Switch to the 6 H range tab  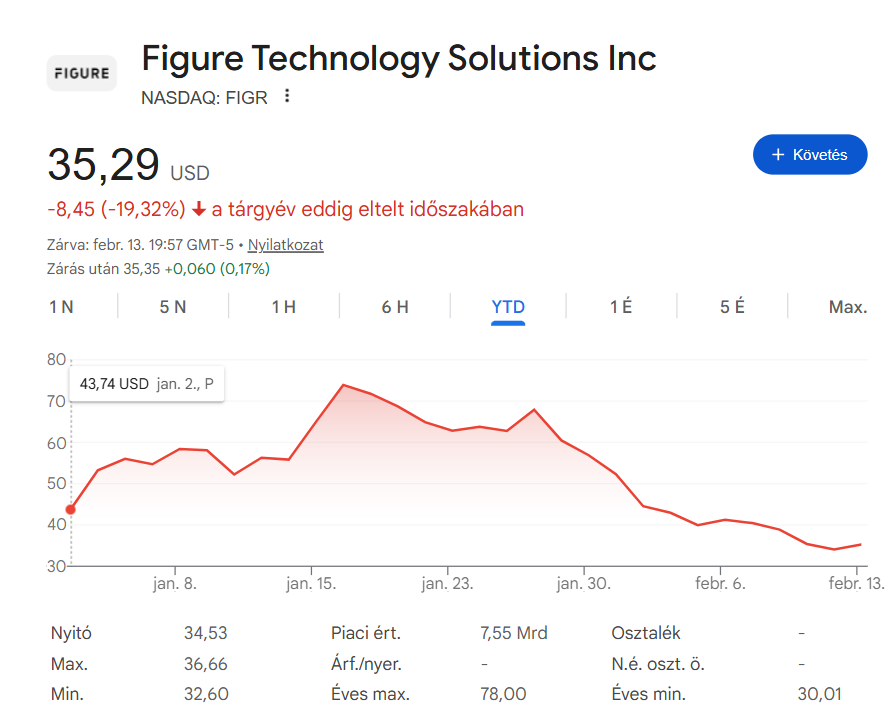(x=395, y=307)
